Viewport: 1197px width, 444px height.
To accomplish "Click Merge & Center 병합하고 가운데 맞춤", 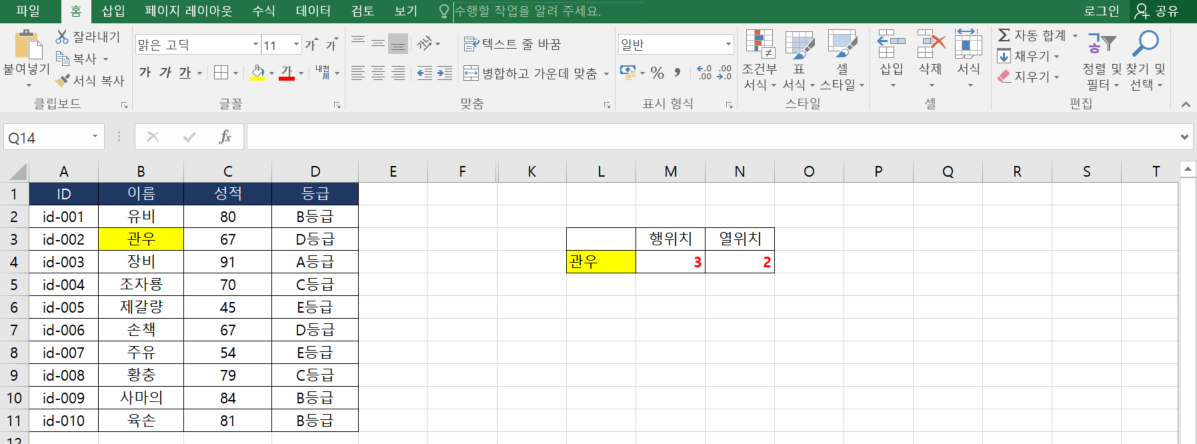I will pos(531,74).
